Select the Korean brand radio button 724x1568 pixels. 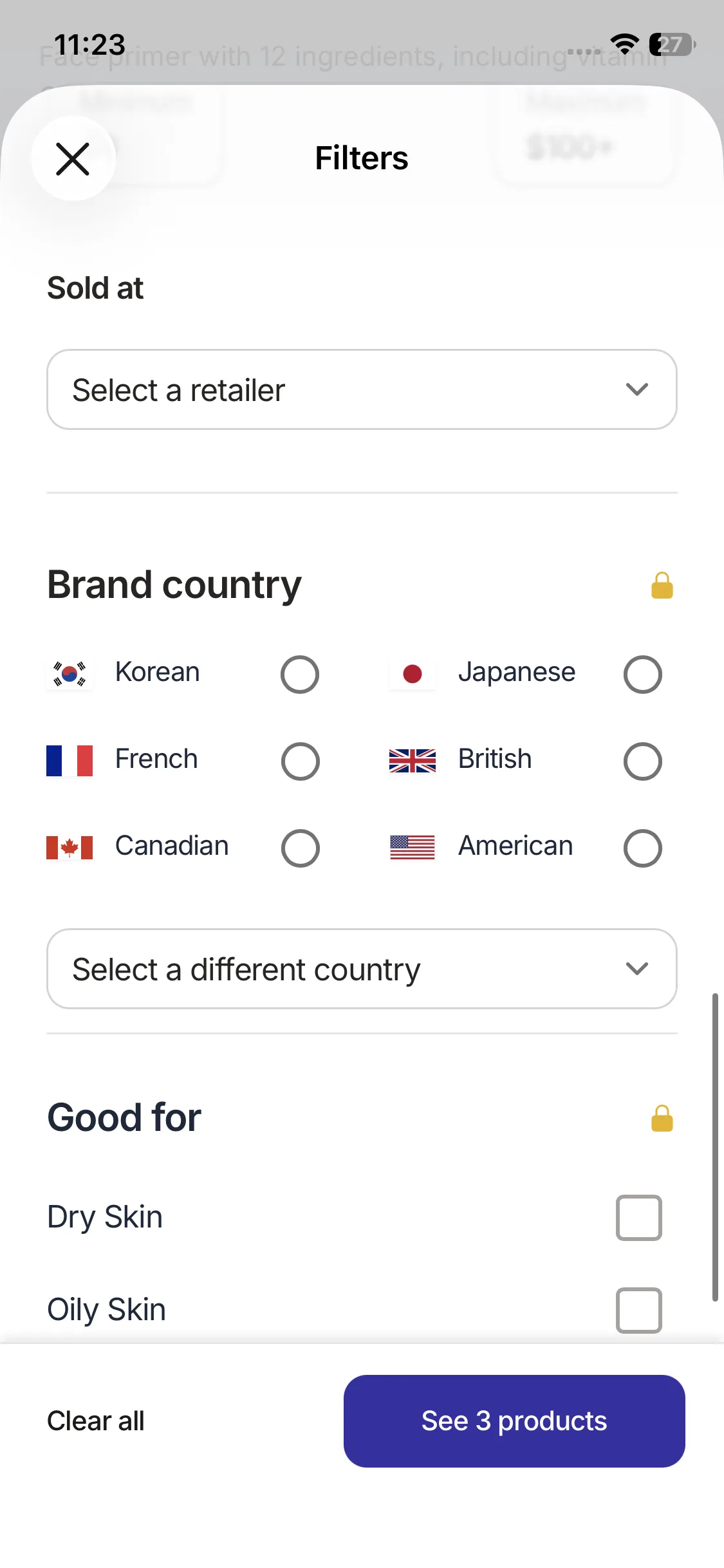[300, 674]
